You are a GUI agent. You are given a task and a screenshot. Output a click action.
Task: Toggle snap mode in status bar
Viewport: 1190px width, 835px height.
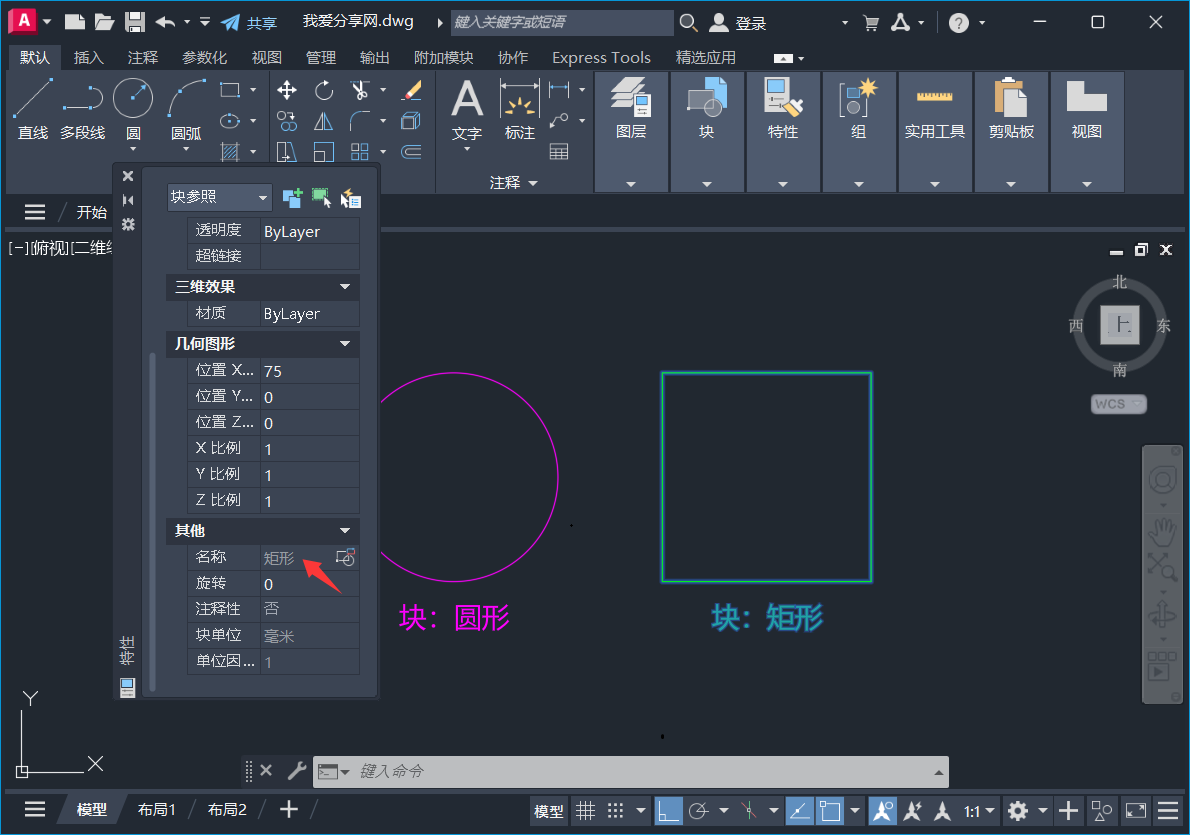(x=615, y=811)
